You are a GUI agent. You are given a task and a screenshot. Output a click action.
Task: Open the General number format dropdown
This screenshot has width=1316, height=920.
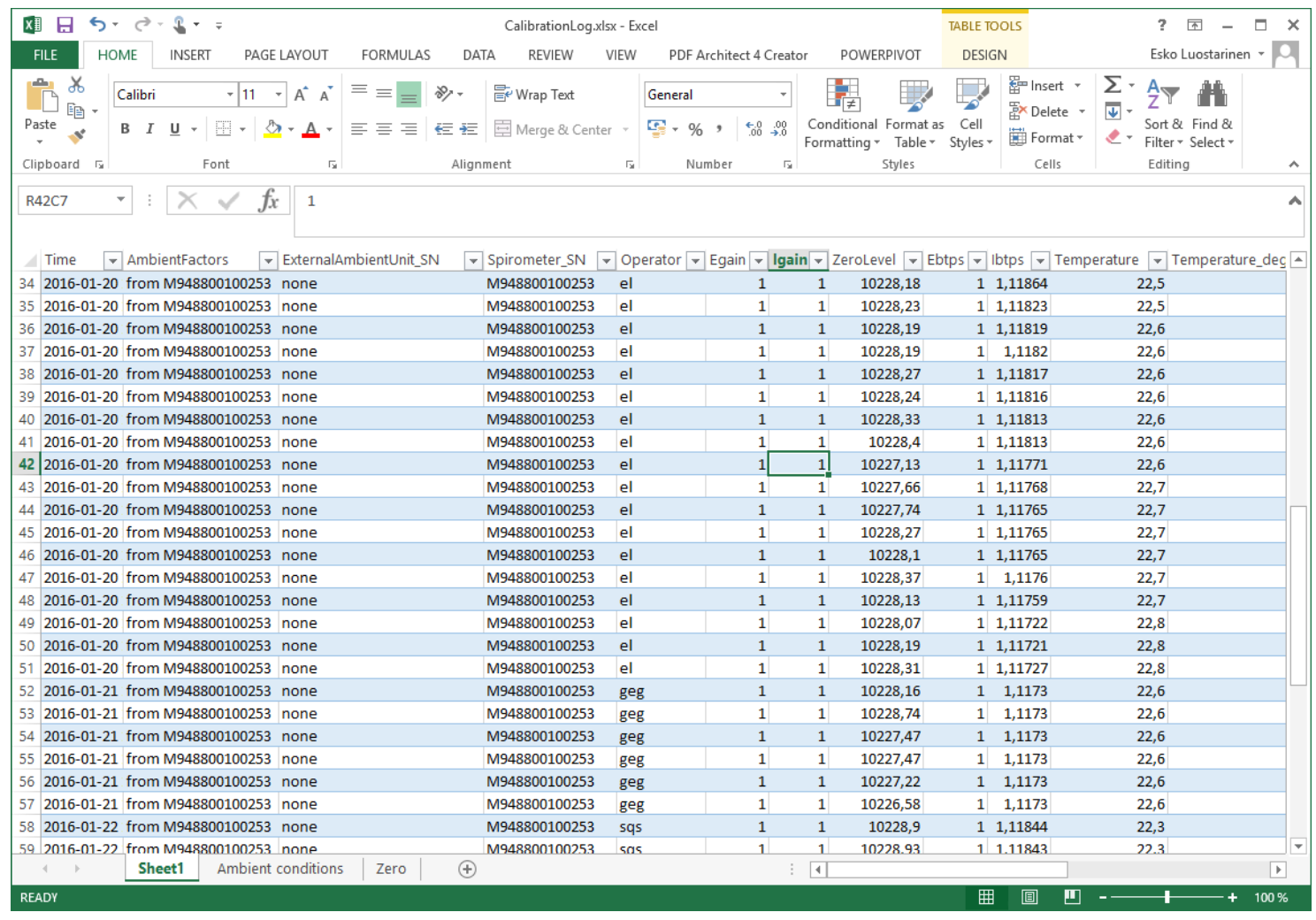pyautogui.click(x=783, y=95)
